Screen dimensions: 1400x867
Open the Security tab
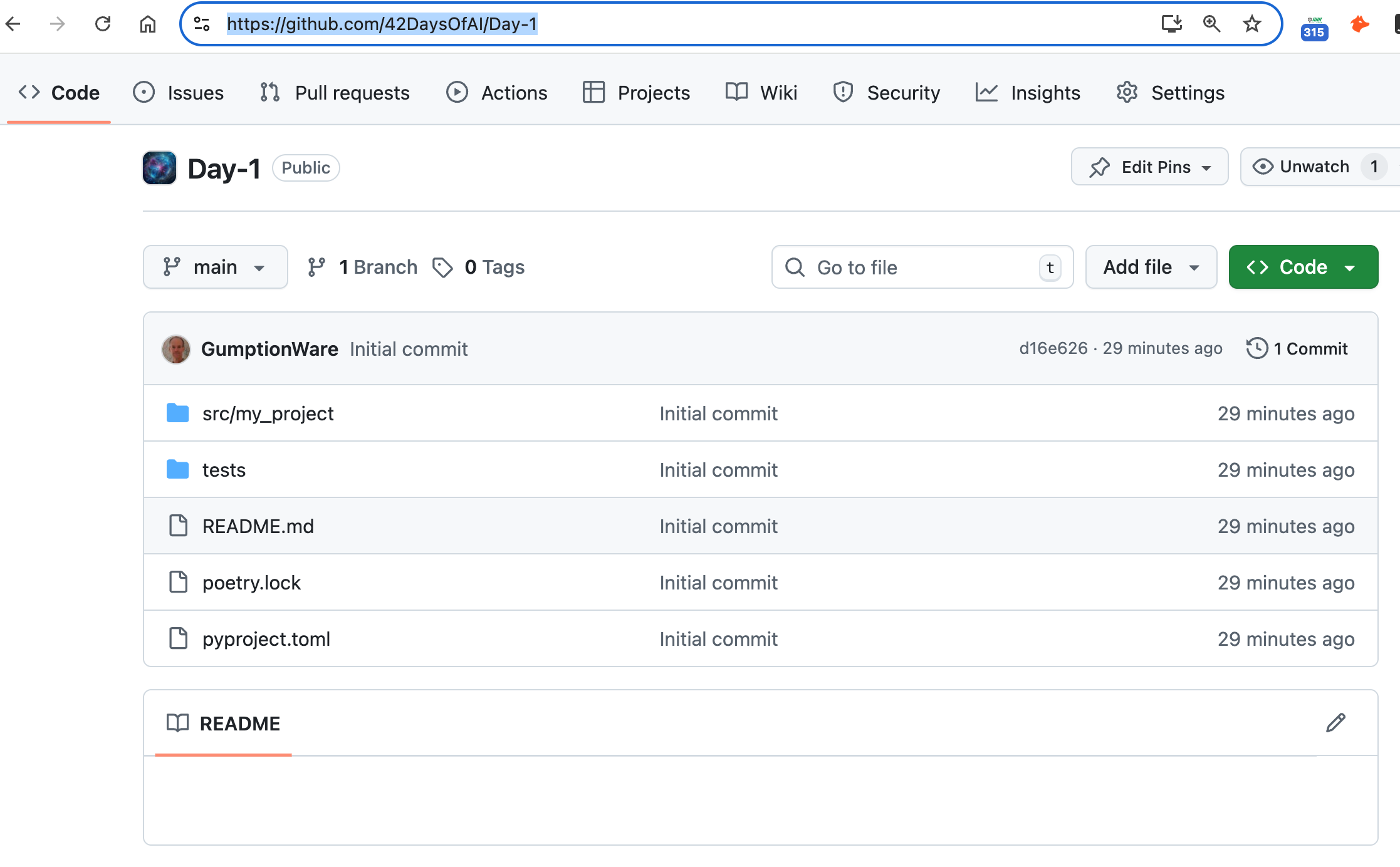[886, 93]
